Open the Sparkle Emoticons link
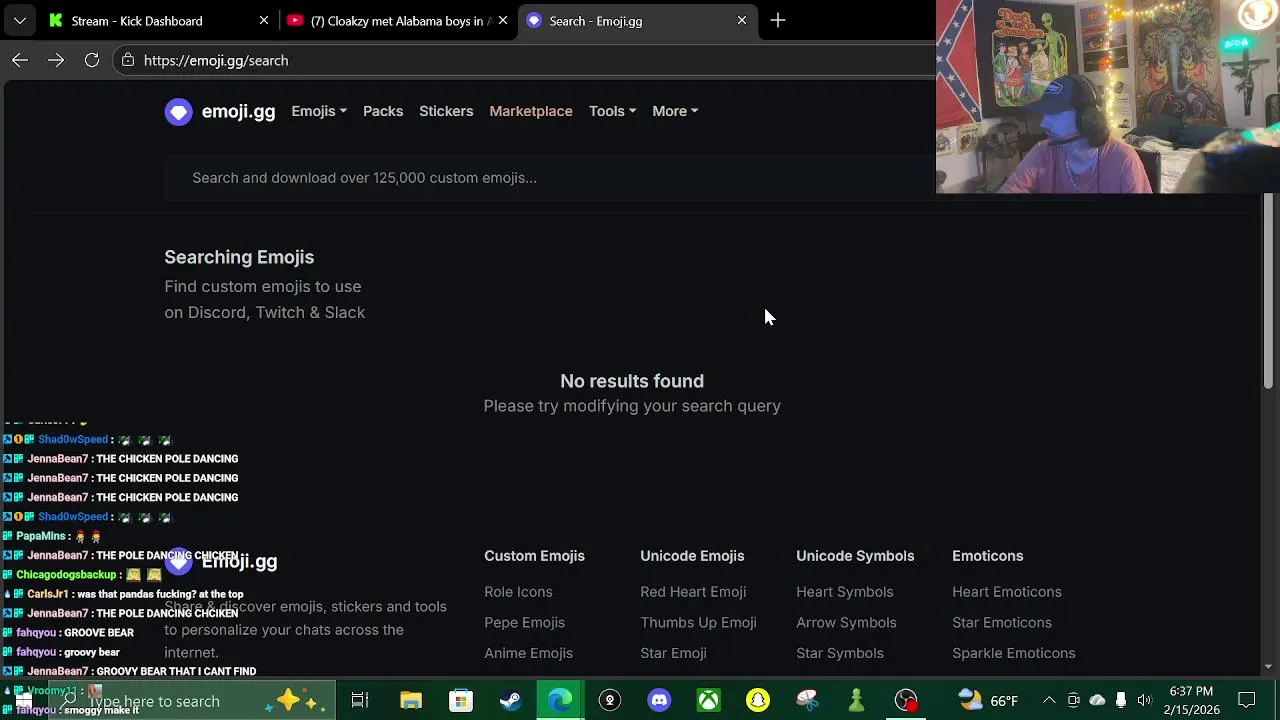Image resolution: width=1280 pixels, height=720 pixels. pos(1014,653)
